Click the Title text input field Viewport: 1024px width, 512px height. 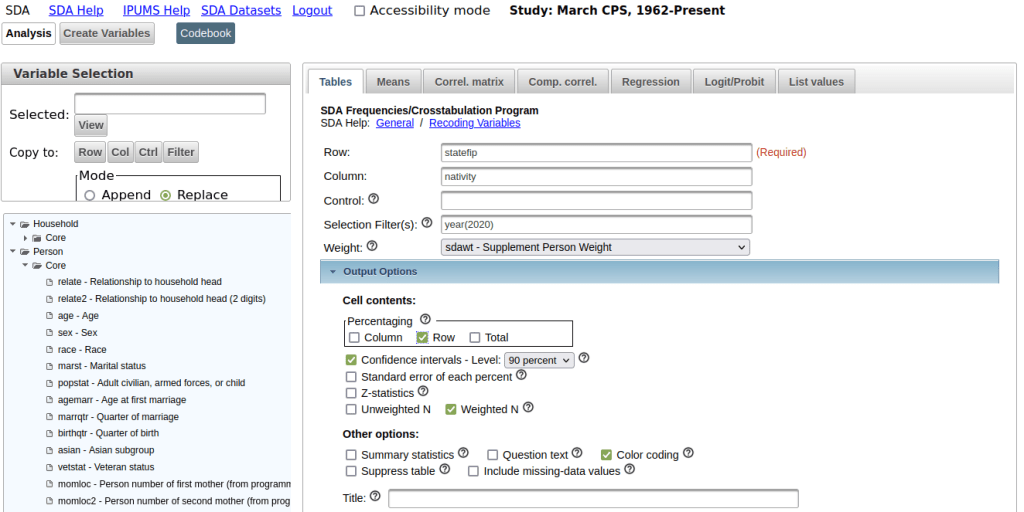pos(593,498)
